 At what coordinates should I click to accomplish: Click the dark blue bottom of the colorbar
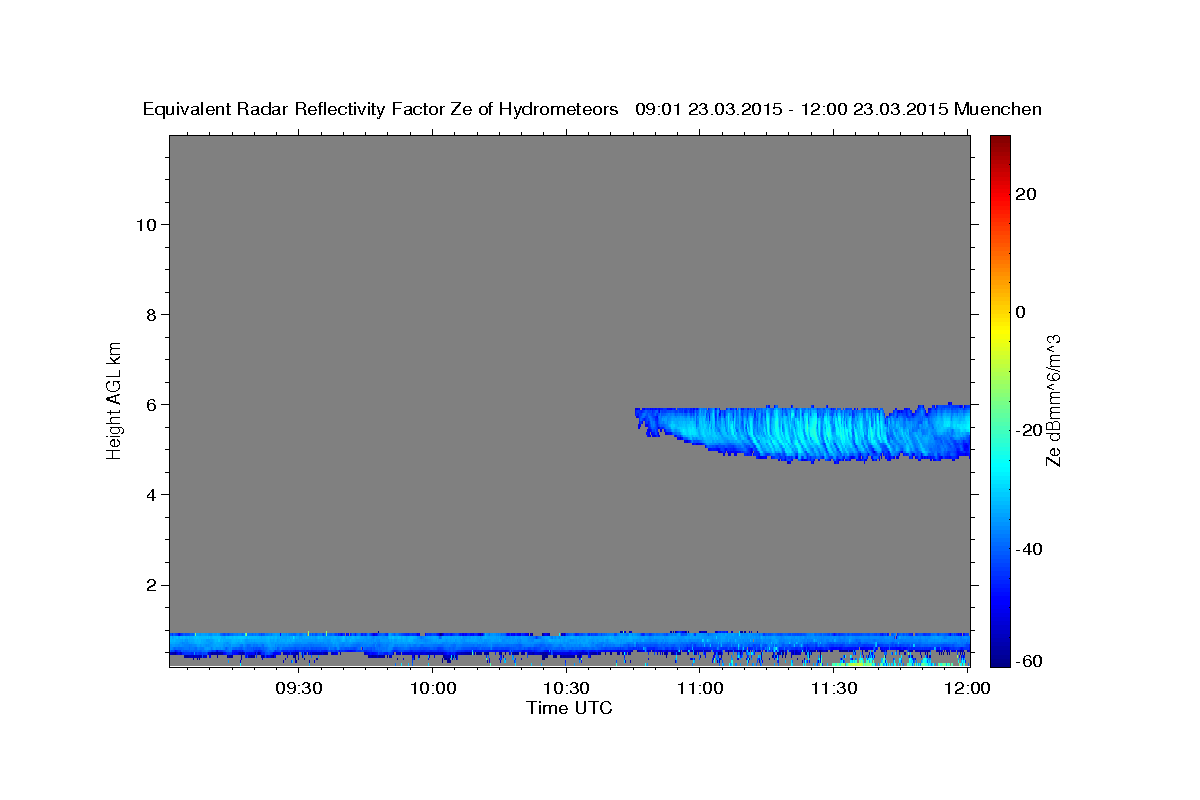(999, 658)
